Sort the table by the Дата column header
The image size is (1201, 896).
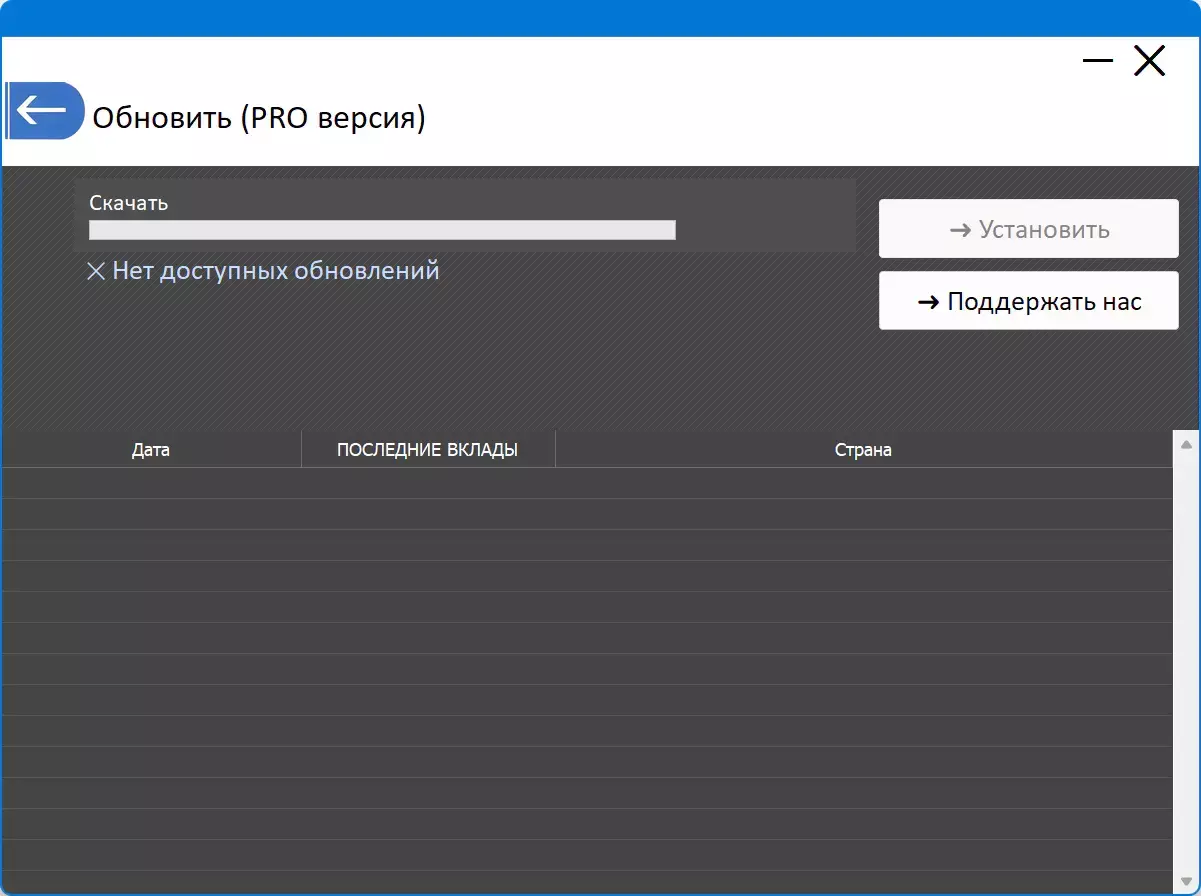(151, 449)
